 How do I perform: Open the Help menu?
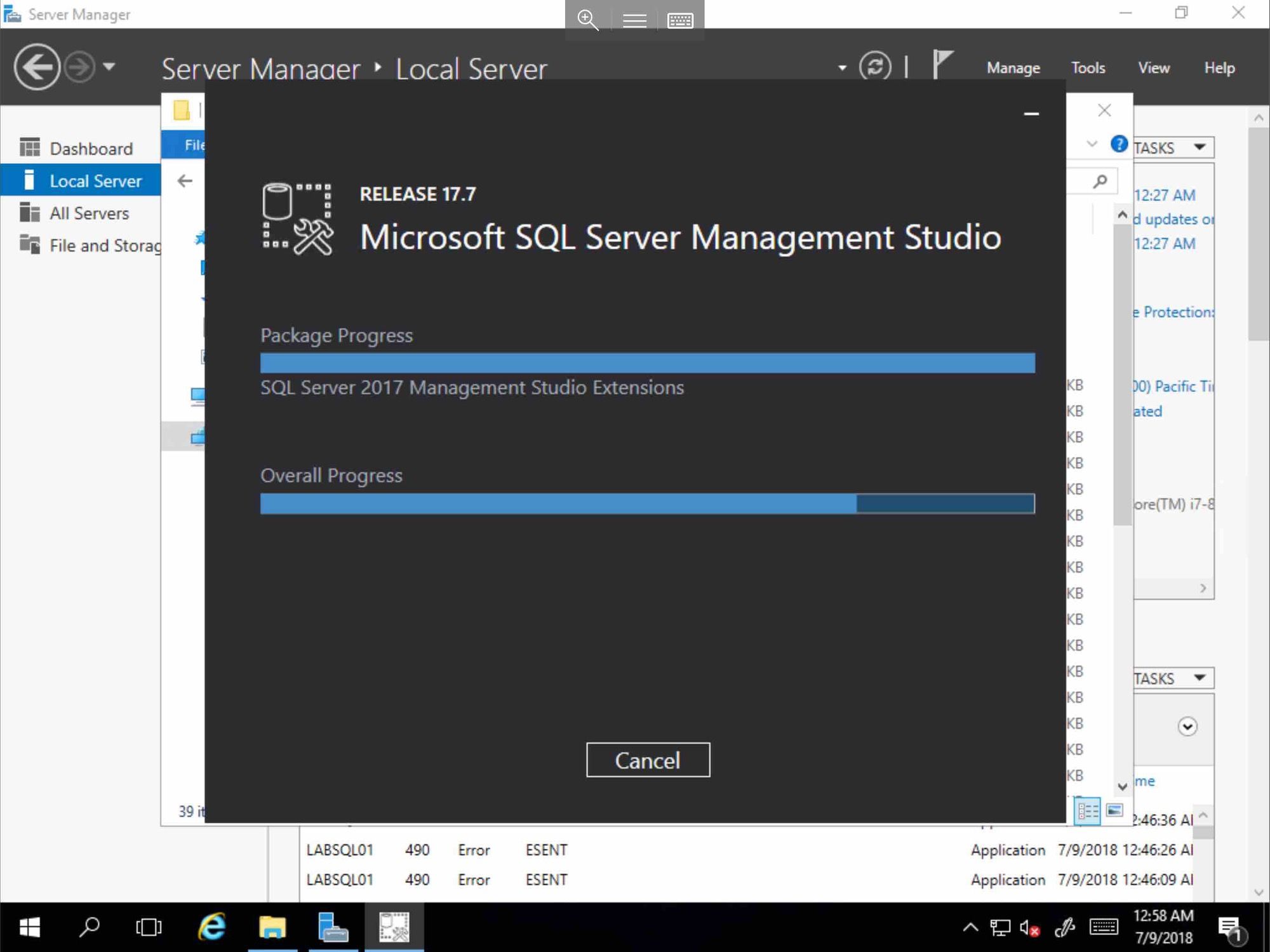click(x=1219, y=68)
